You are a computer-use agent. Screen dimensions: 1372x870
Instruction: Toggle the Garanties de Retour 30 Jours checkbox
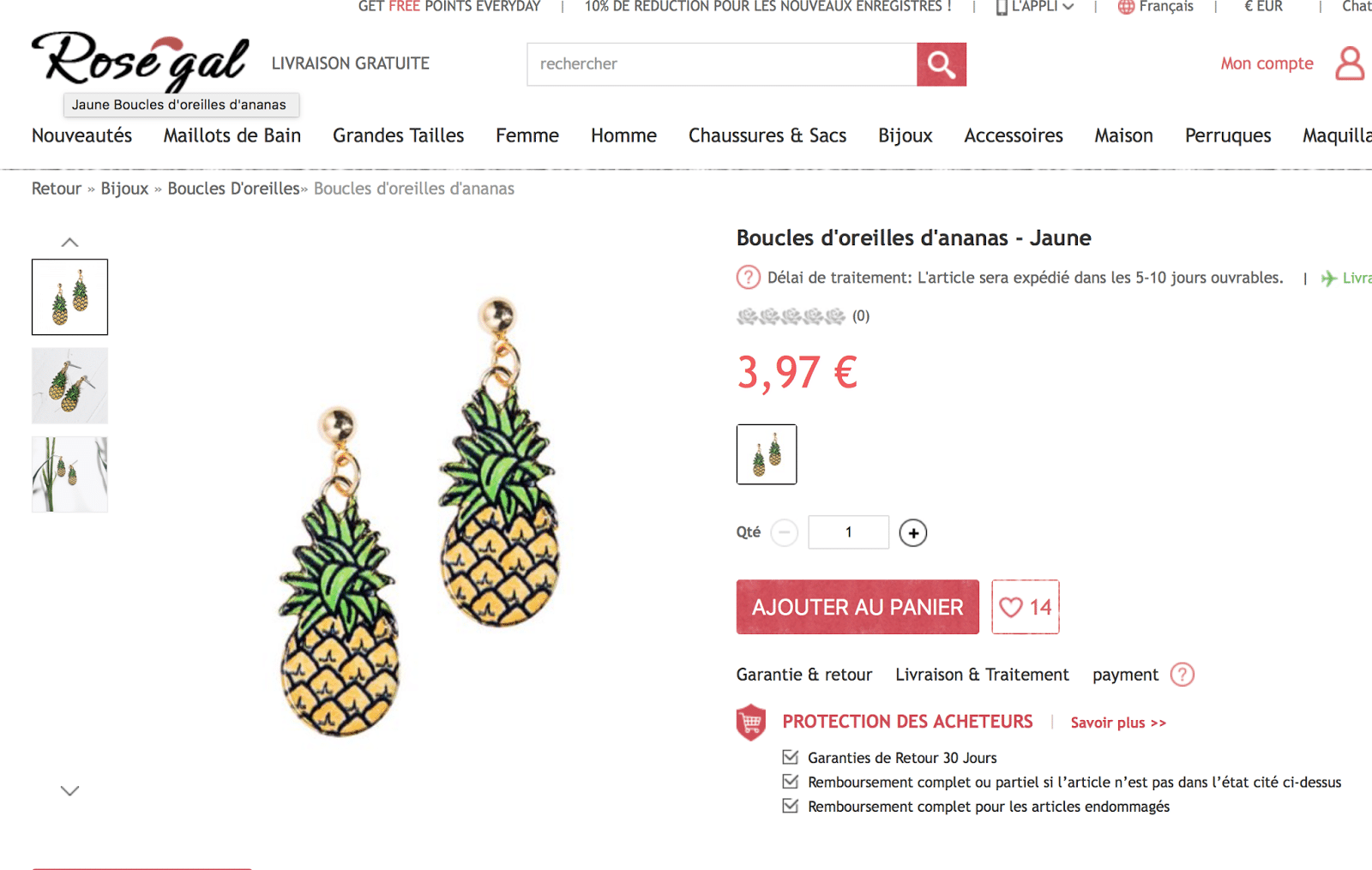pyautogui.click(x=791, y=757)
